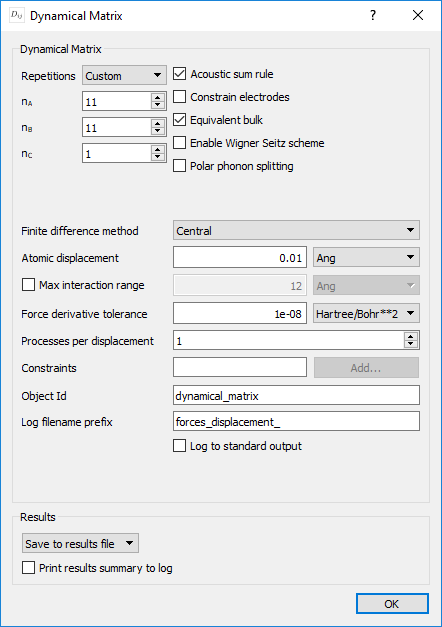
Task: Open the Repetitions Custom dropdown
Action: pyautogui.click(x=124, y=75)
